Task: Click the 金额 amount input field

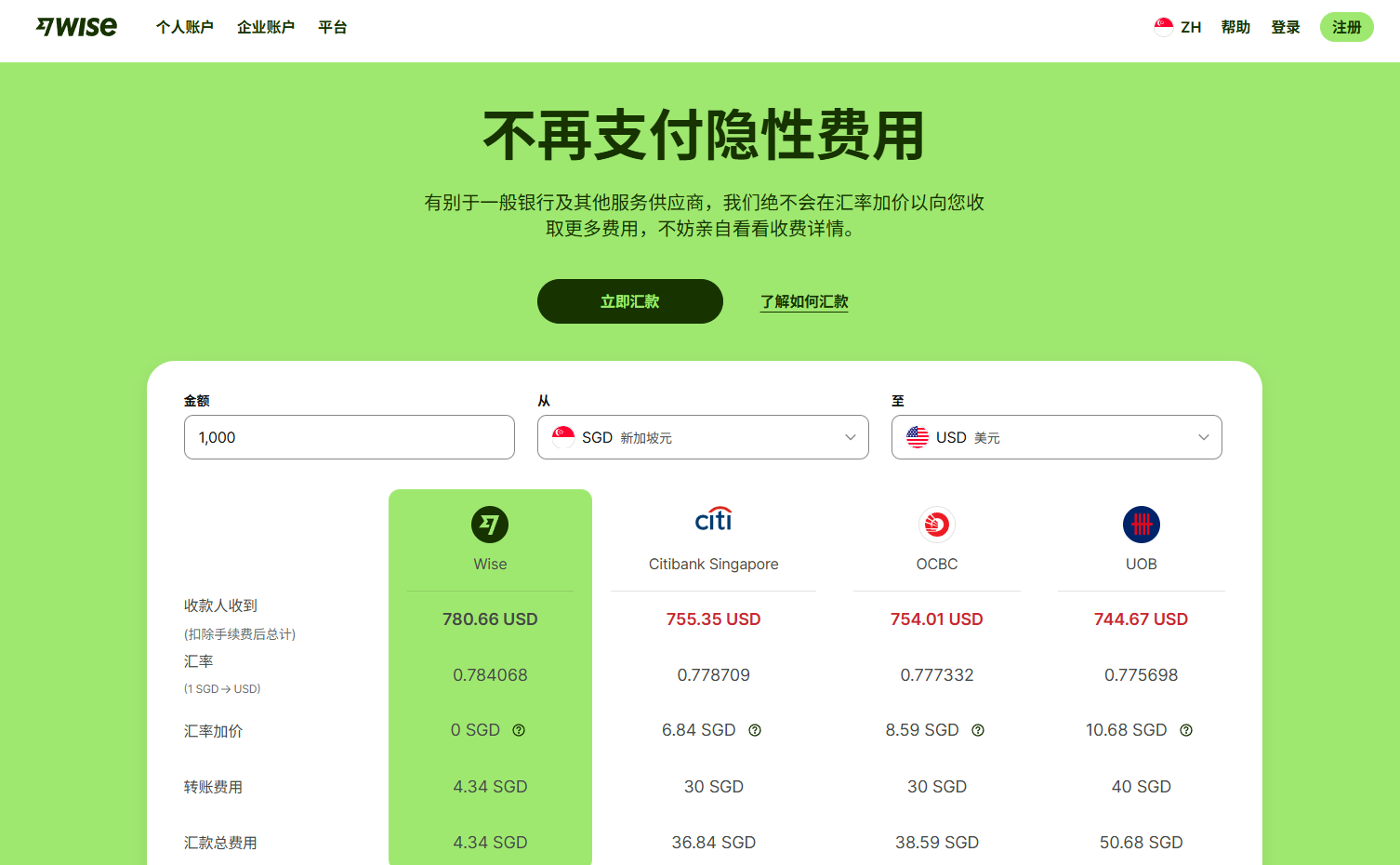Action: [x=349, y=436]
